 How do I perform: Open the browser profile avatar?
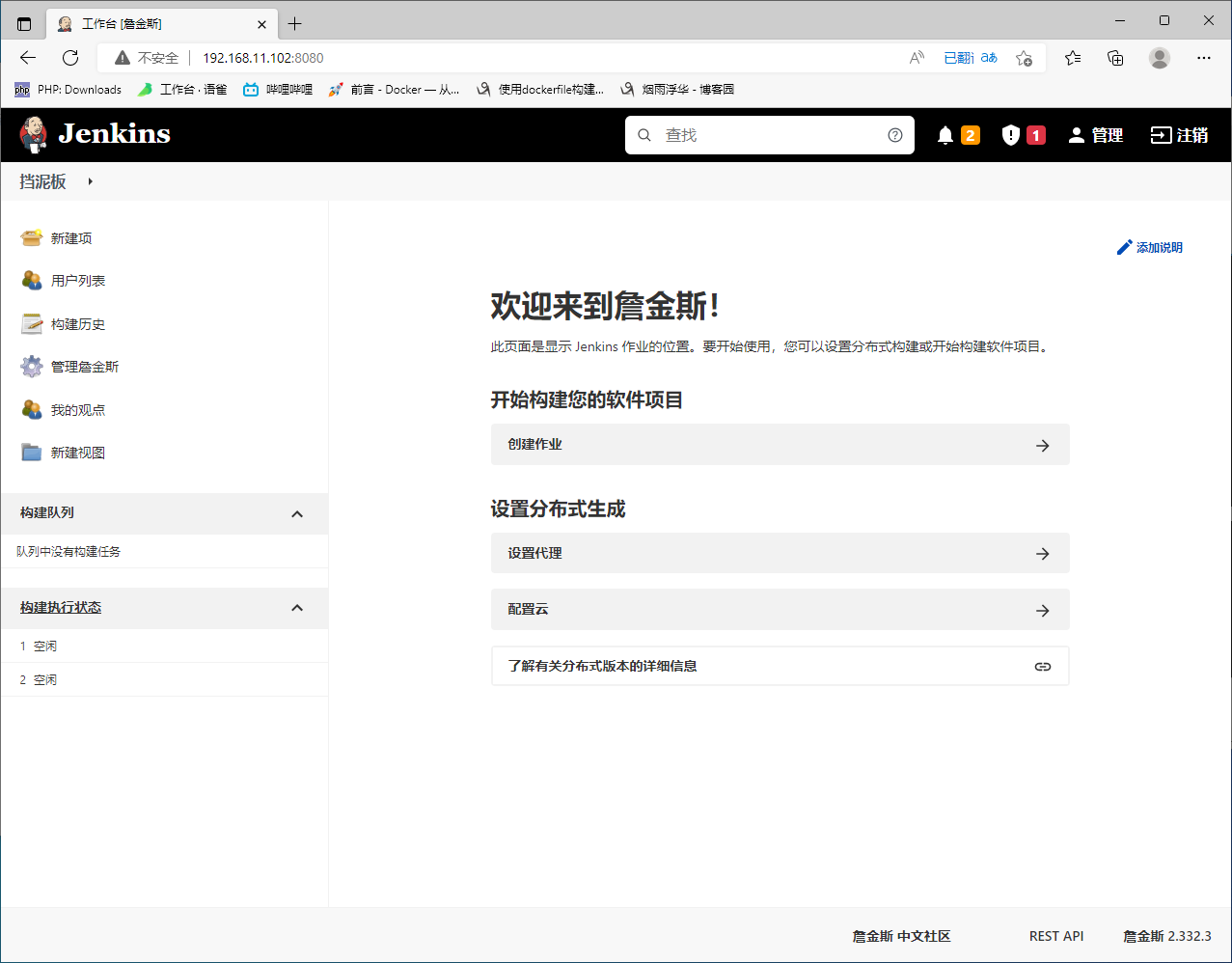point(1160,58)
